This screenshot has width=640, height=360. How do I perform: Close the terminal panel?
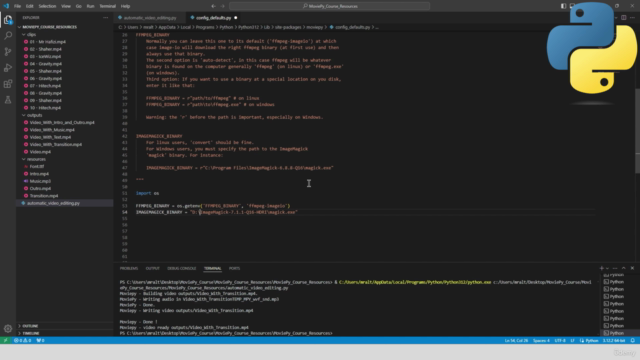632,268
